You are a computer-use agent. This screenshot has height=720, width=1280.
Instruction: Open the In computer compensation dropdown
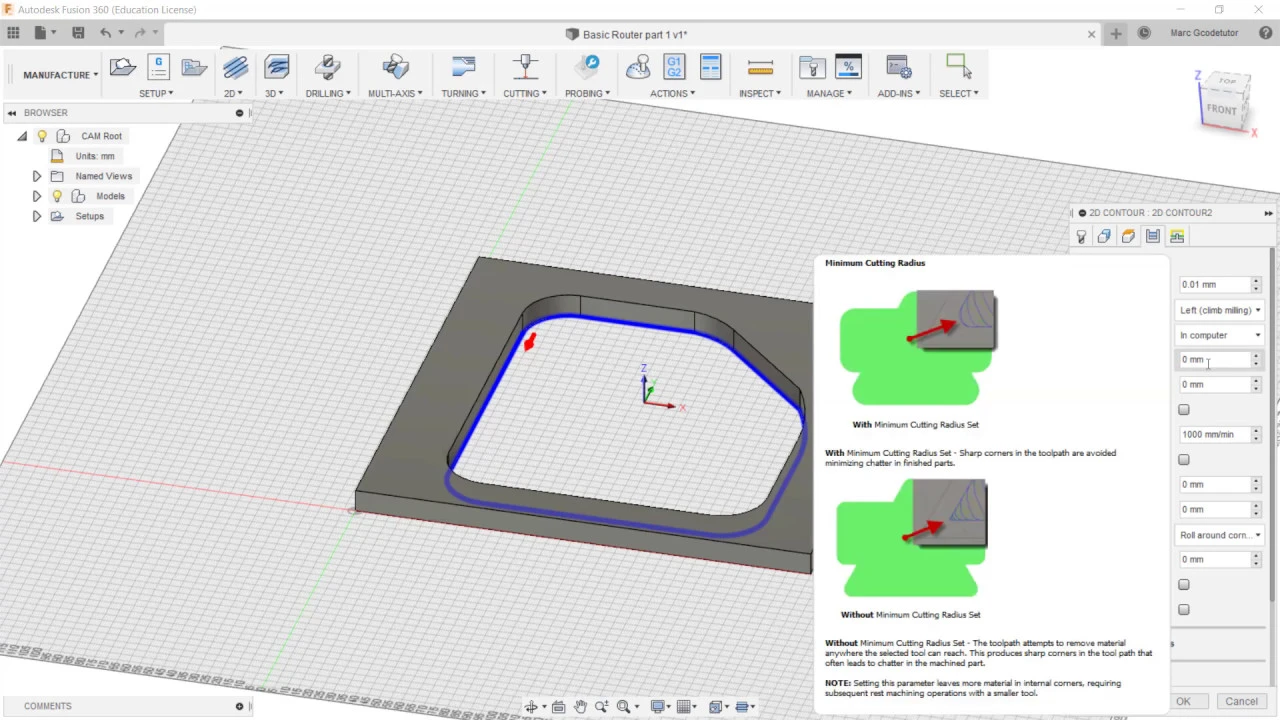(x=1220, y=335)
